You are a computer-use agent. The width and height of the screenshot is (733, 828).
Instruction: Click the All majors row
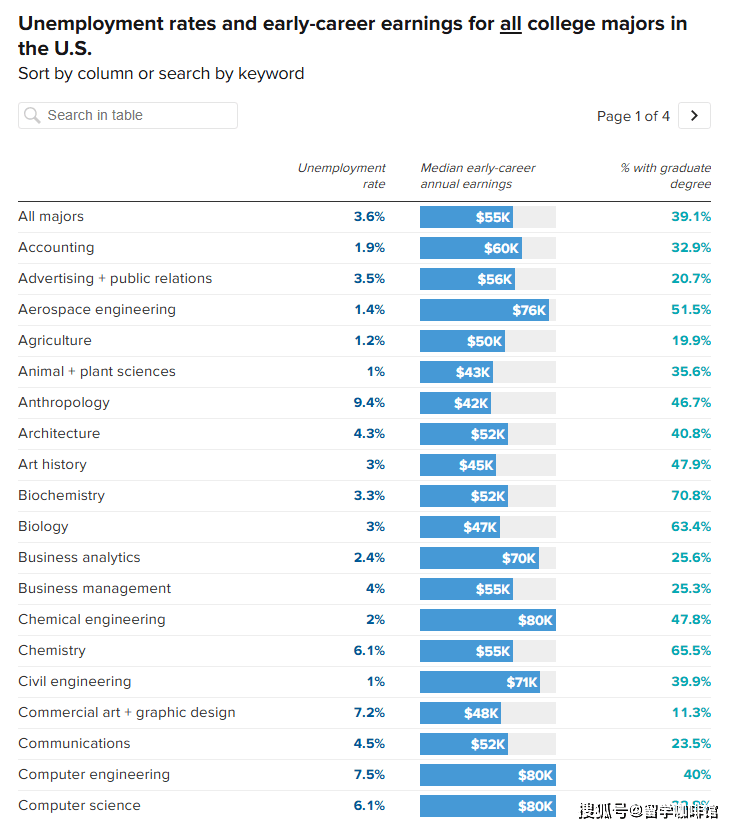[x=364, y=217]
